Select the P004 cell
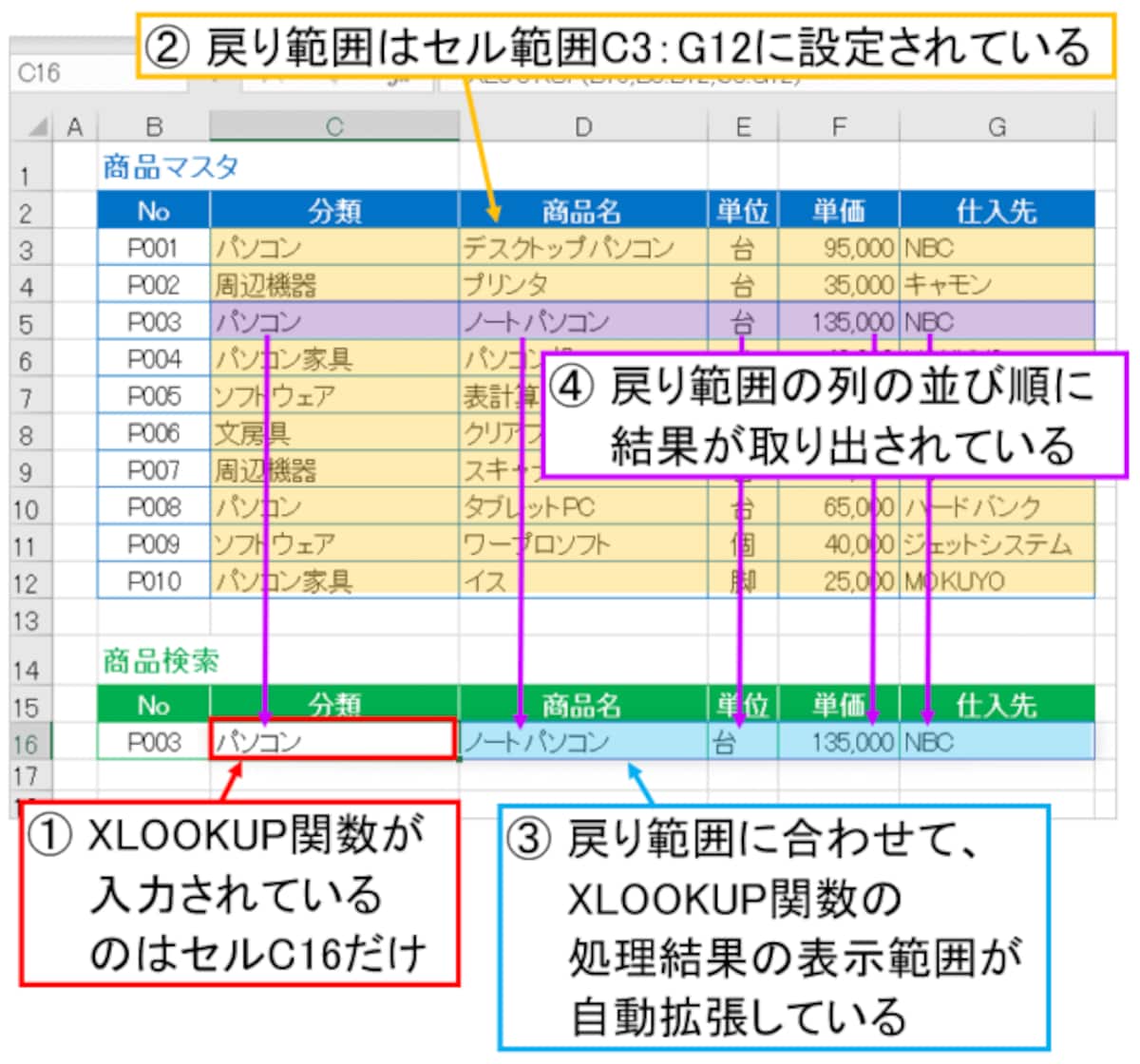 click(x=154, y=359)
